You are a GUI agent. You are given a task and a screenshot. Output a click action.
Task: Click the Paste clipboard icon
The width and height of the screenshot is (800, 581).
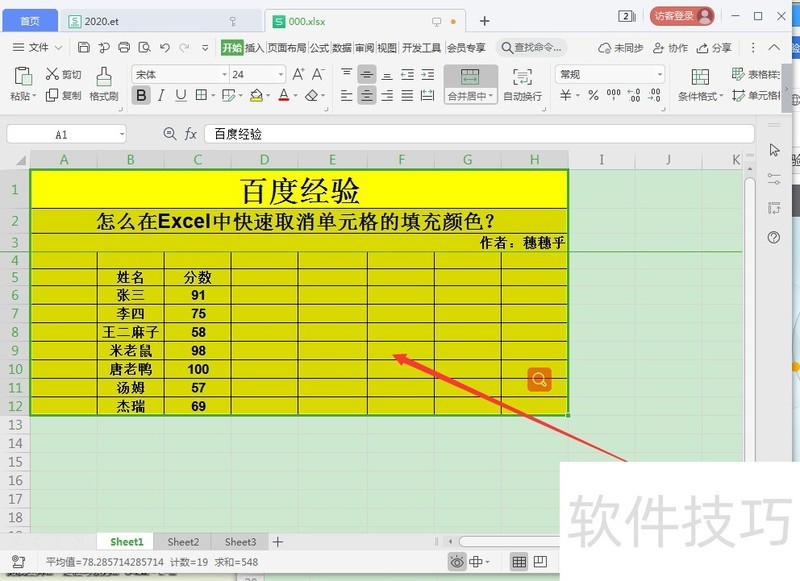pos(23,76)
